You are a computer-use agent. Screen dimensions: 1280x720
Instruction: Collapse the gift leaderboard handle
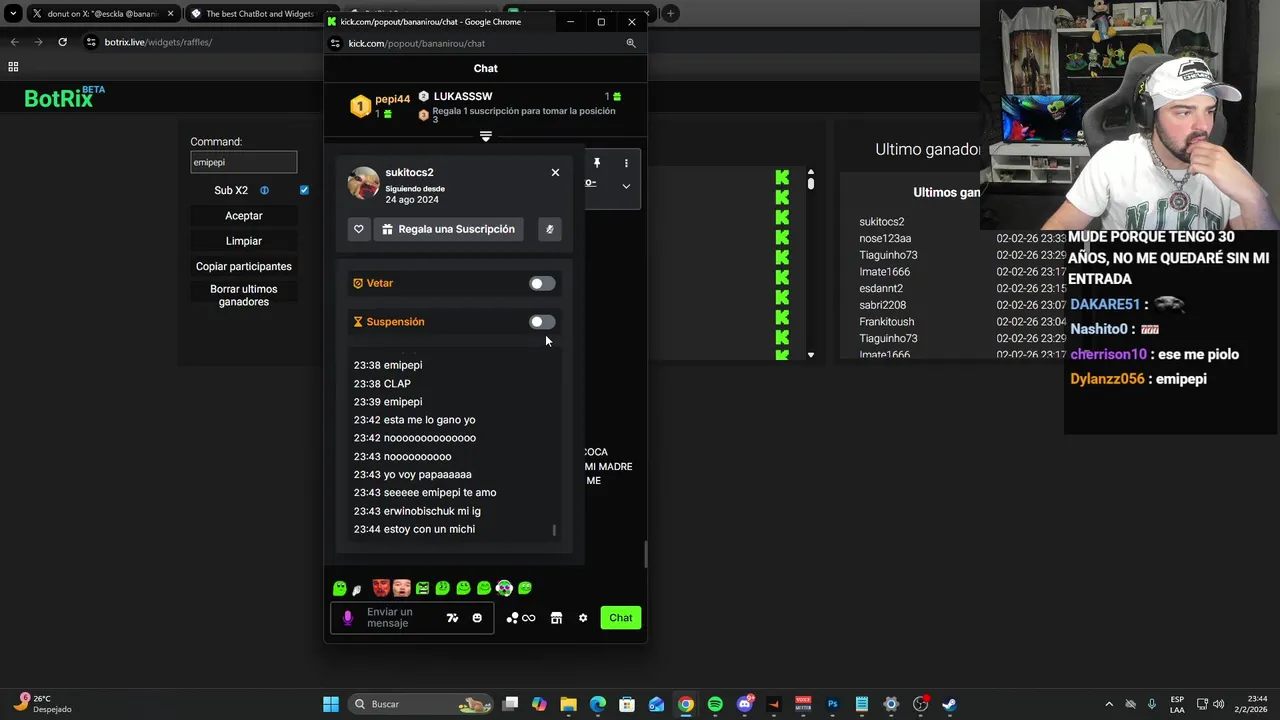point(485,136)
